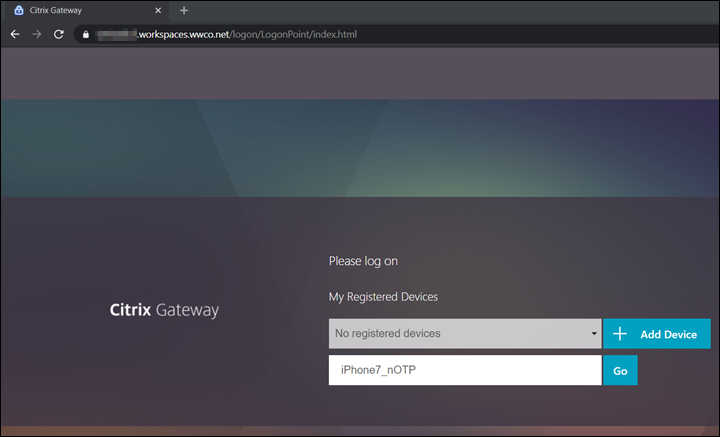Select the Citrix Gateway tab
Screen dimensions: 720x437
87,11
